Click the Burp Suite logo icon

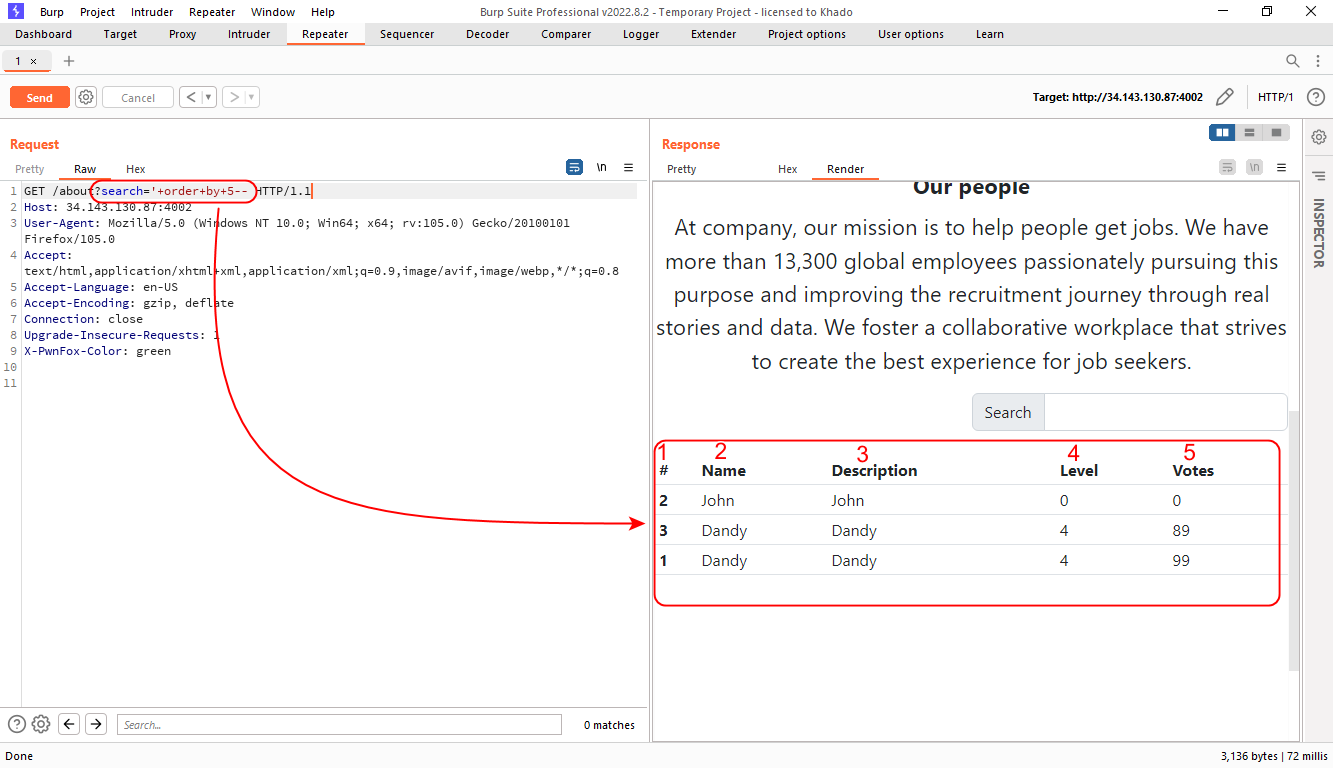click(x=15, y=11)
